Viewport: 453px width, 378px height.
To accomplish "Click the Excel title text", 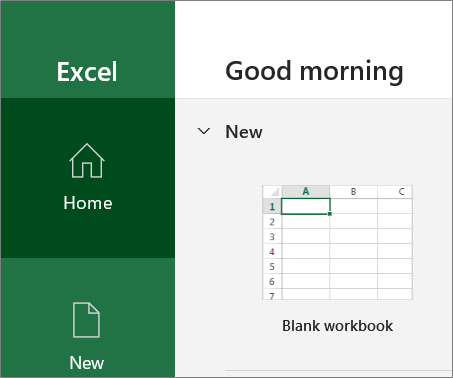I will click(x=87, y=72).
